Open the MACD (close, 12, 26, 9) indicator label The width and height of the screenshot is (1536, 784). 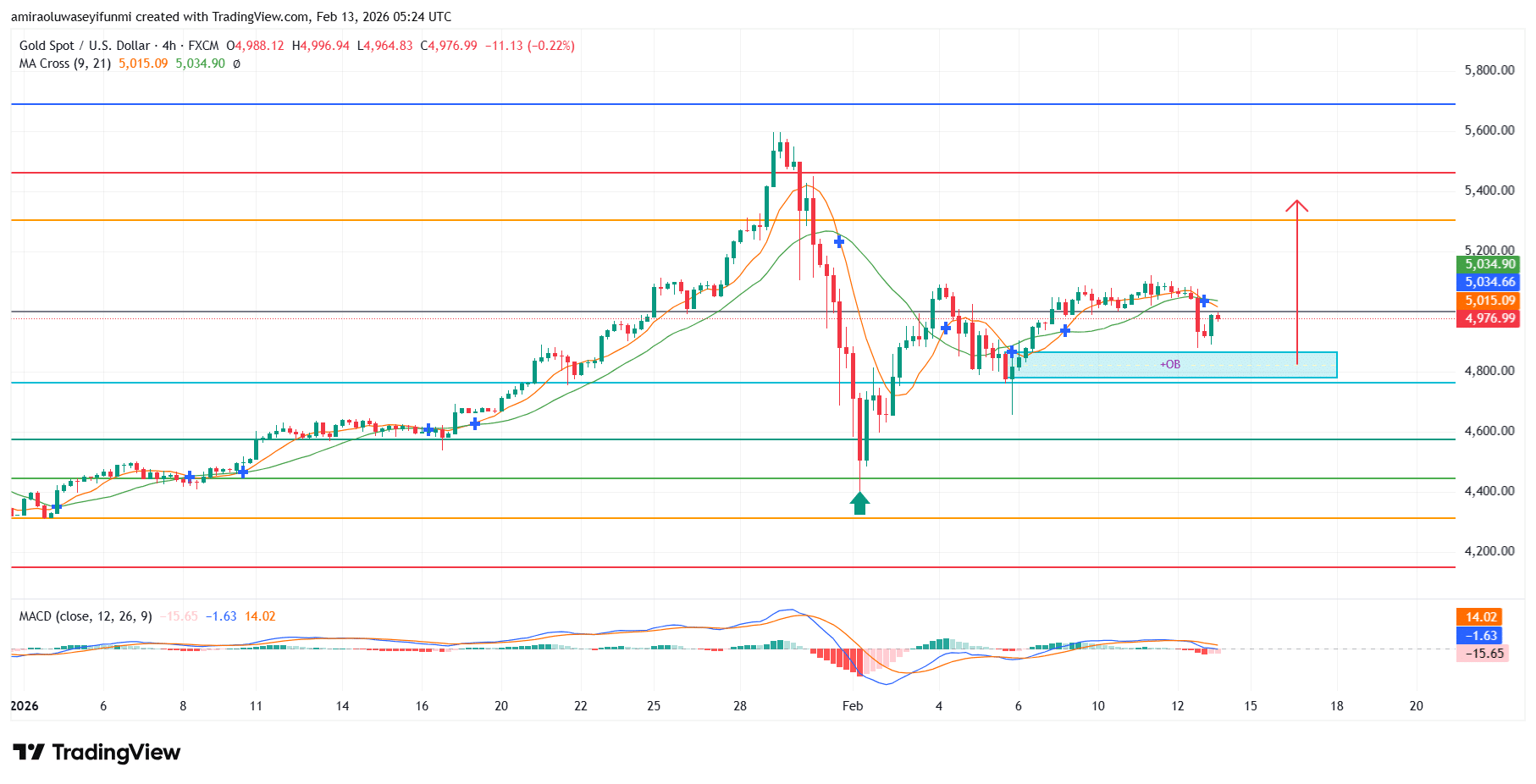[86, 616]
